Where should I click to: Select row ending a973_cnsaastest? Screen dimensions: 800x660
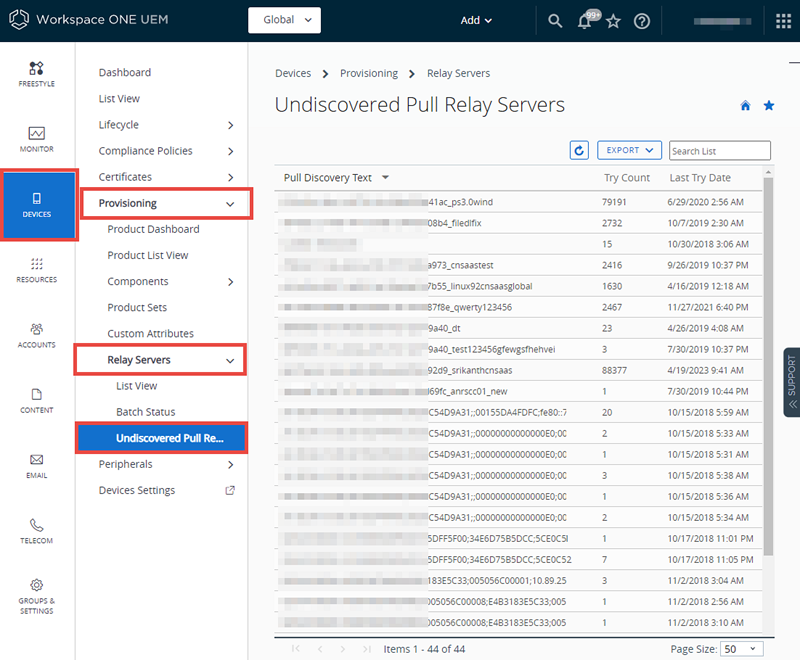518,265
